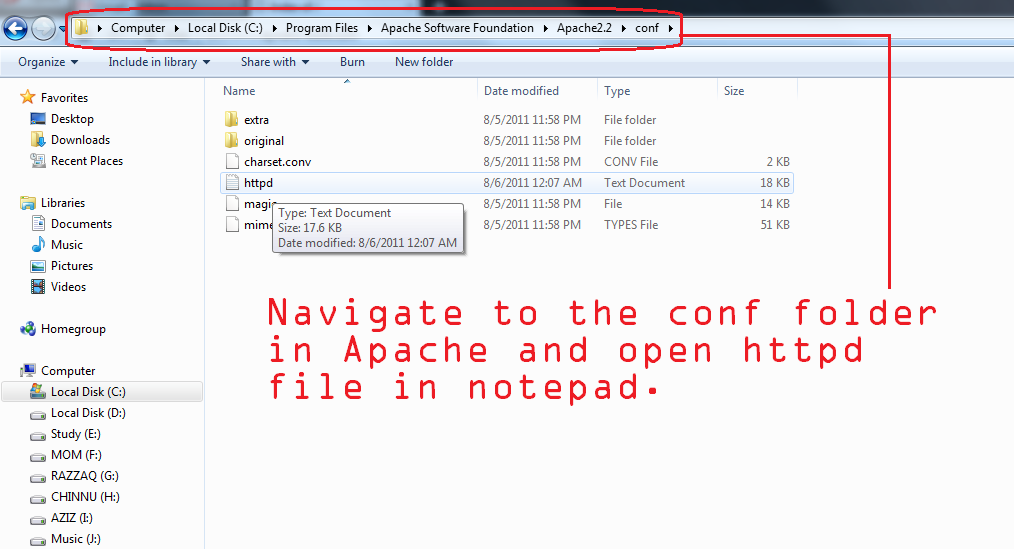
Task: Select the original folder name
Action: pyautogui.click(x=264, y=141)
